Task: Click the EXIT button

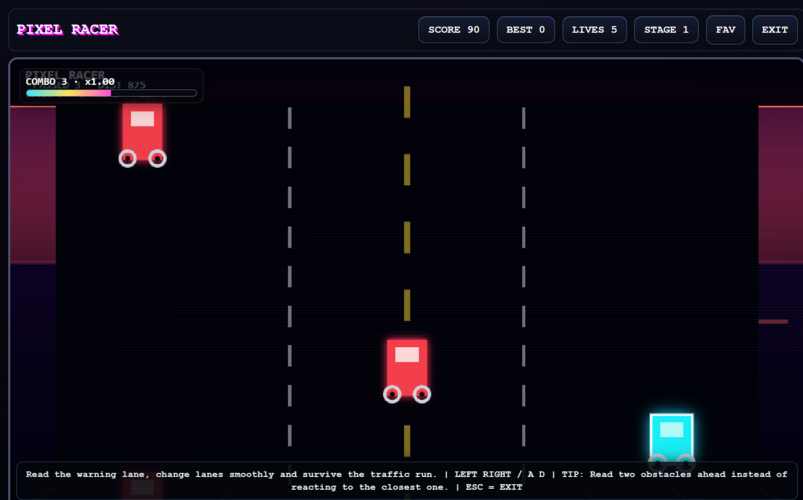Action: point(774,30)
